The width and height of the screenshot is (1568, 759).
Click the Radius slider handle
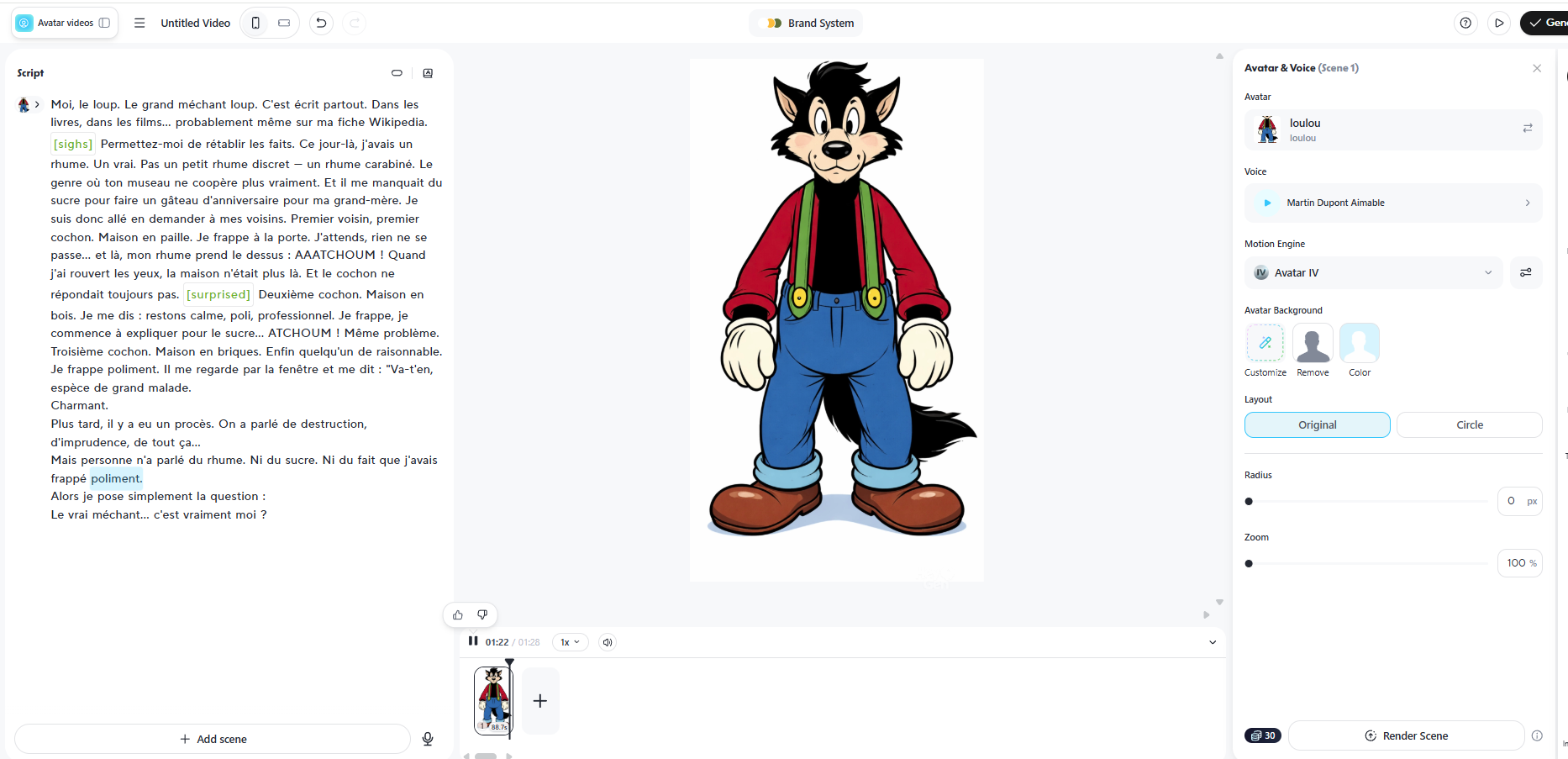click(1249, 502)
